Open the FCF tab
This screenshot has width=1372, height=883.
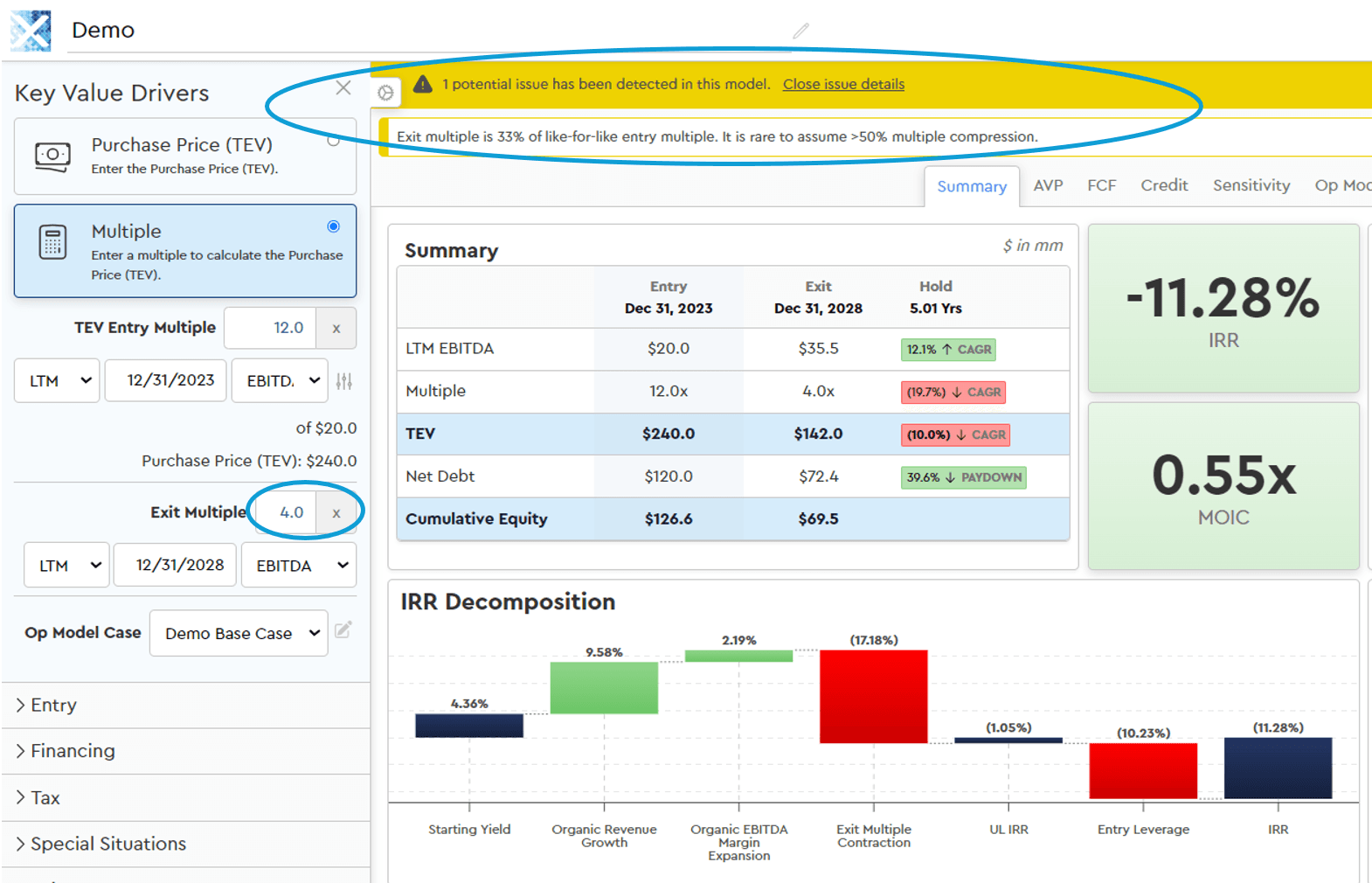[x=1101, y=185]
